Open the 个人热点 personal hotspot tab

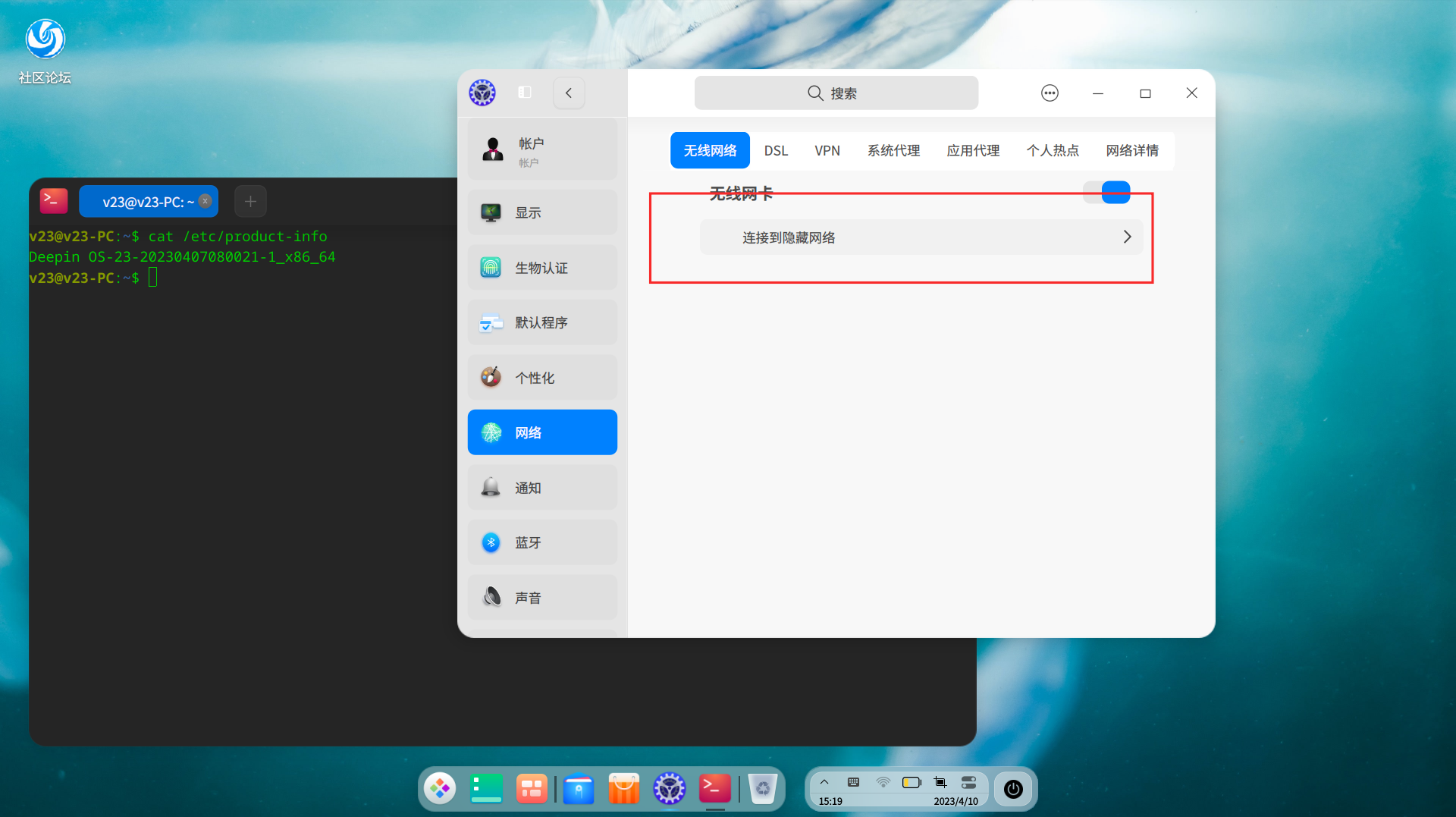coord(1053,150)
